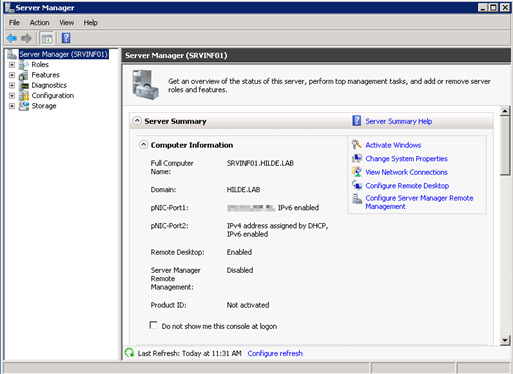Click the green refresh icon by Last Refresh

[129, 353]
